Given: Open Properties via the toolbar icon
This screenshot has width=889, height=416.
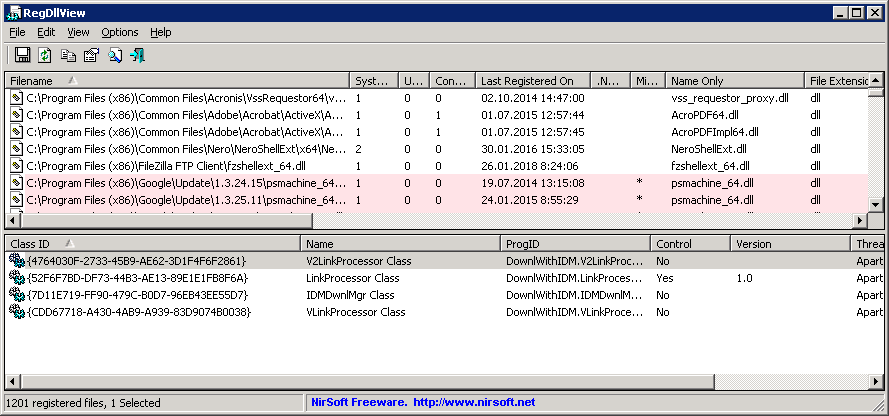Looking at the screenshot, I should tap(91, 55).
